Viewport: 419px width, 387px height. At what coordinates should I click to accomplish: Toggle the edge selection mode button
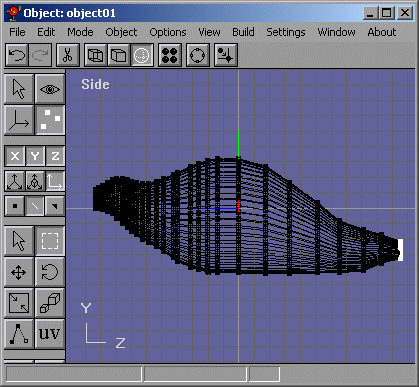coord(35,206)
